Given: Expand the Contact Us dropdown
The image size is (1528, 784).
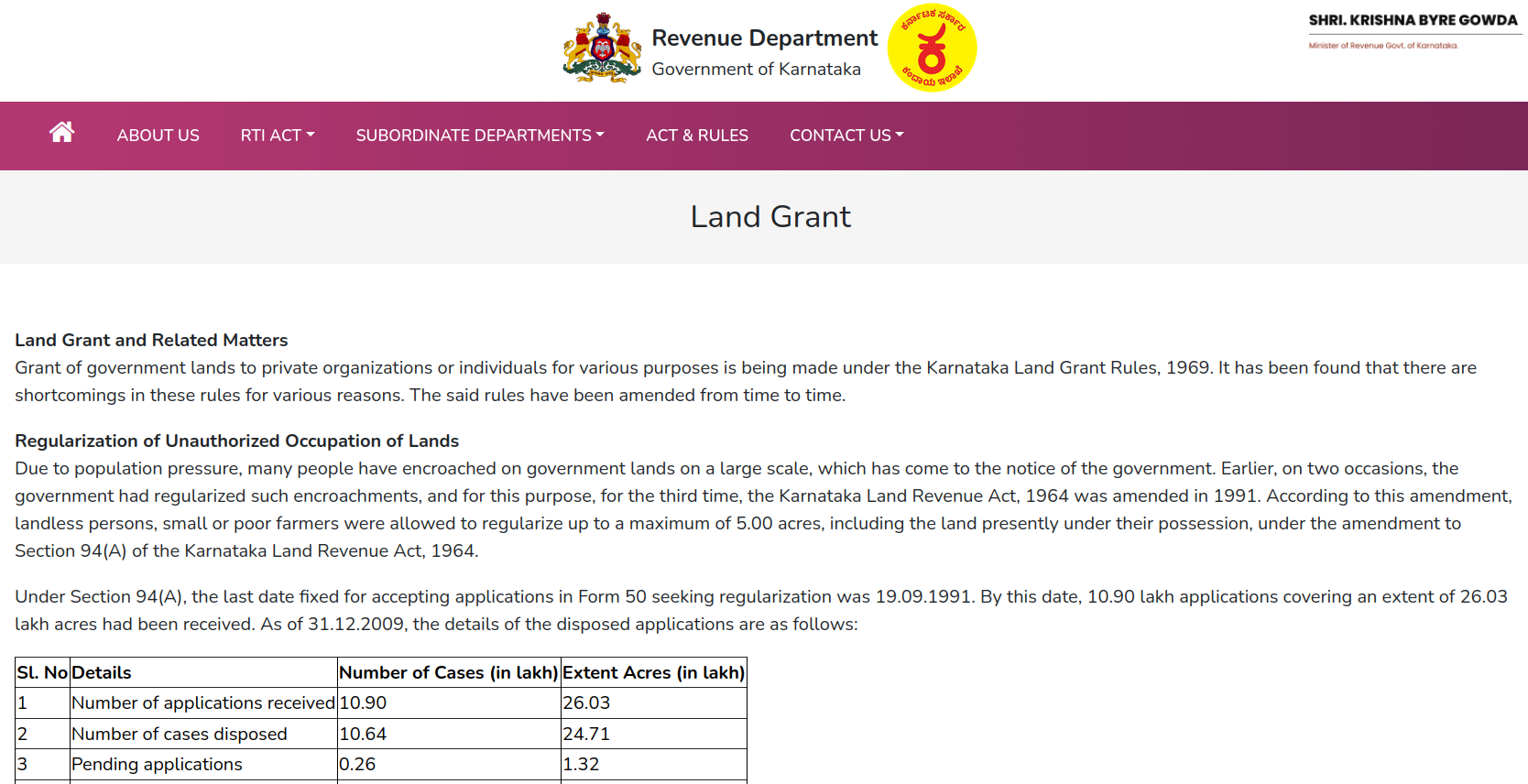Looking at the screenshot, I should 846,136.
